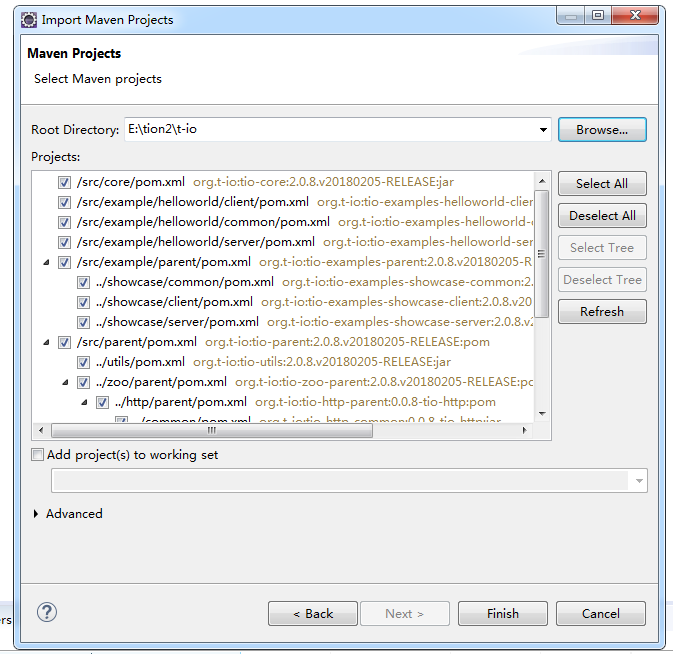The image size is (673, 654).
Task: Collapse the /src/example/parent/pom.xml tree node
Action: click(46, 262)
